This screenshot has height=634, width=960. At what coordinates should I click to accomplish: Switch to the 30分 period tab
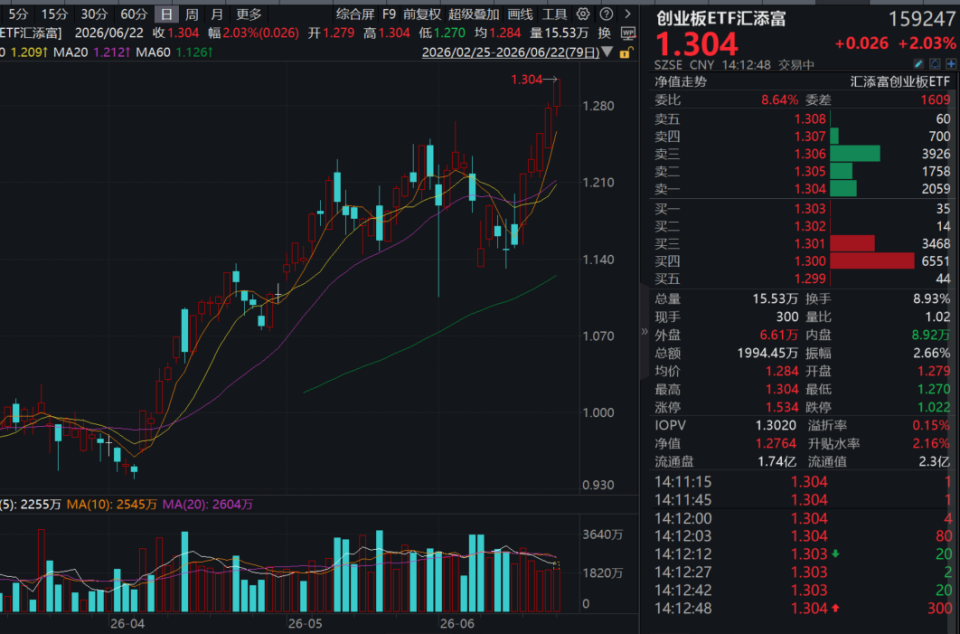click(x=94, y=14)
